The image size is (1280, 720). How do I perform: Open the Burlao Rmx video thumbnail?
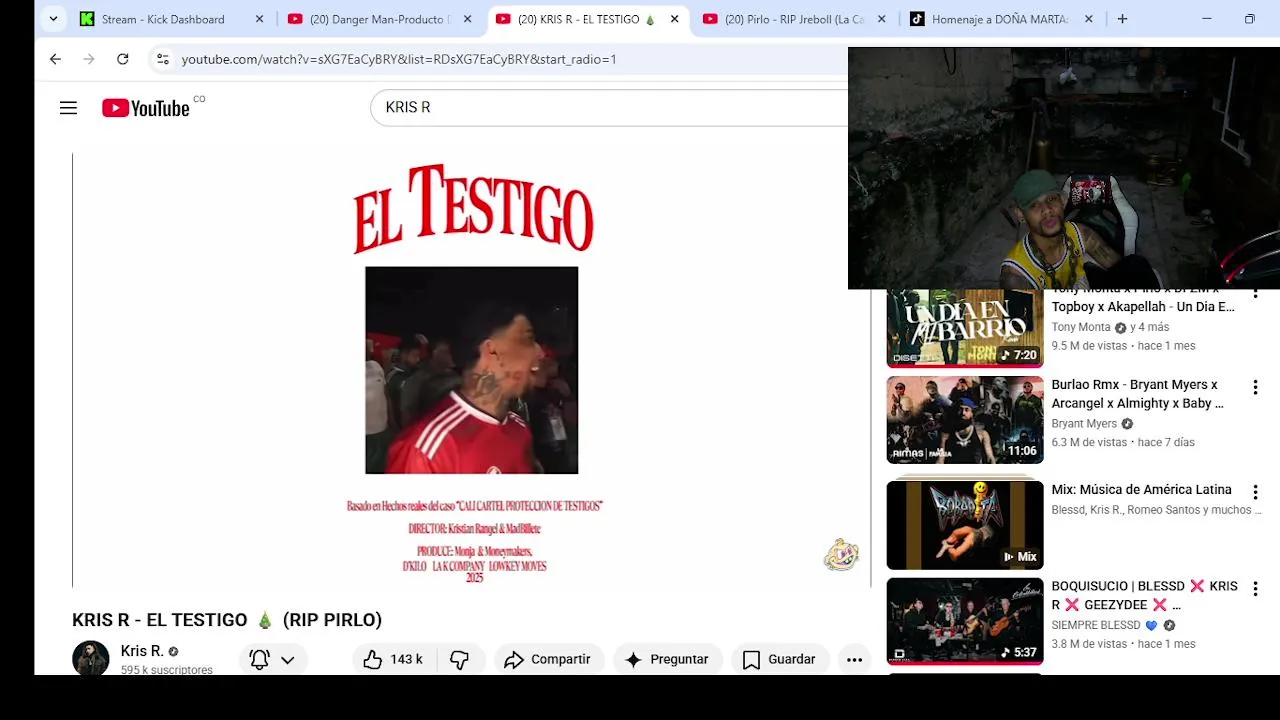[x=965, y=420]
